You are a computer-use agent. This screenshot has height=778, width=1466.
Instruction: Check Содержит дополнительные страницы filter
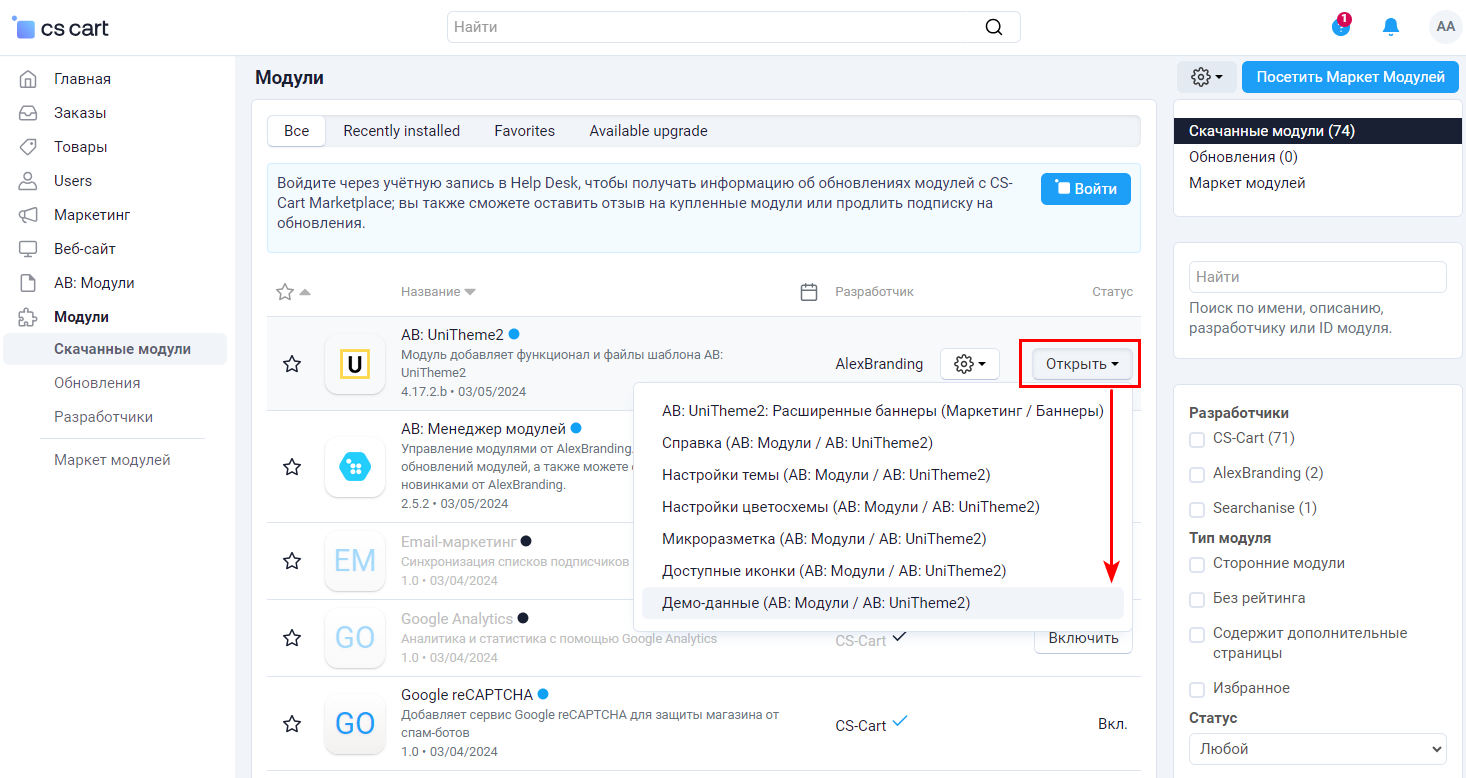[1197, 634]
